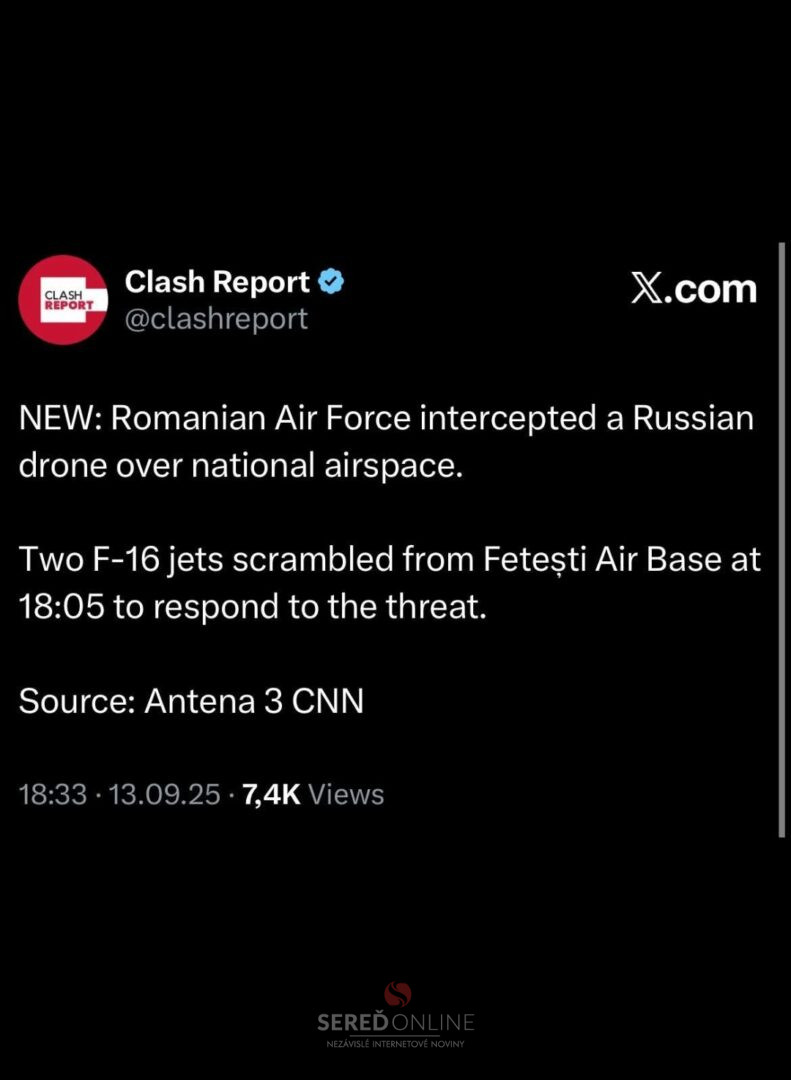Click the 18:05 time in post body

click(x=61, y=607)
